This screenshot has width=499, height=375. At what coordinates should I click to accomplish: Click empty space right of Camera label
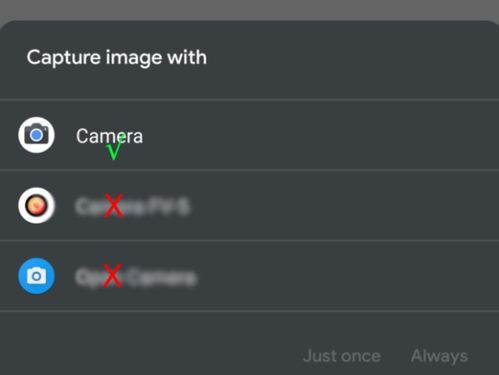point(320,135)
